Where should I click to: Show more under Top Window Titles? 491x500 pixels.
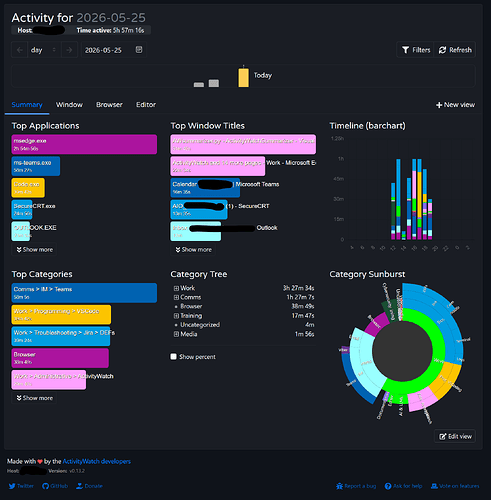193,250
